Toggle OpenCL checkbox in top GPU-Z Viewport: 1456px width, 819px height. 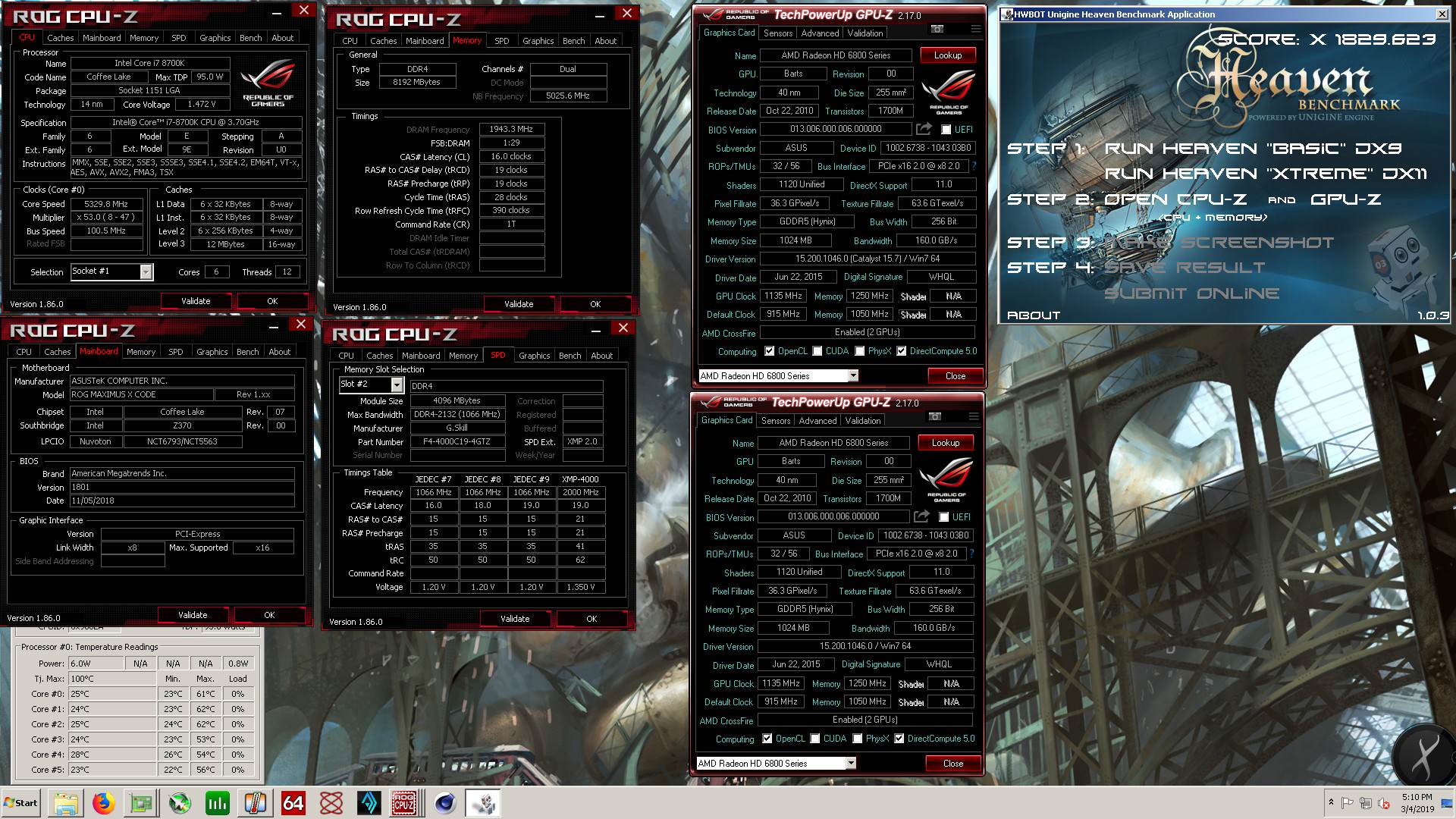pos(770,351)
